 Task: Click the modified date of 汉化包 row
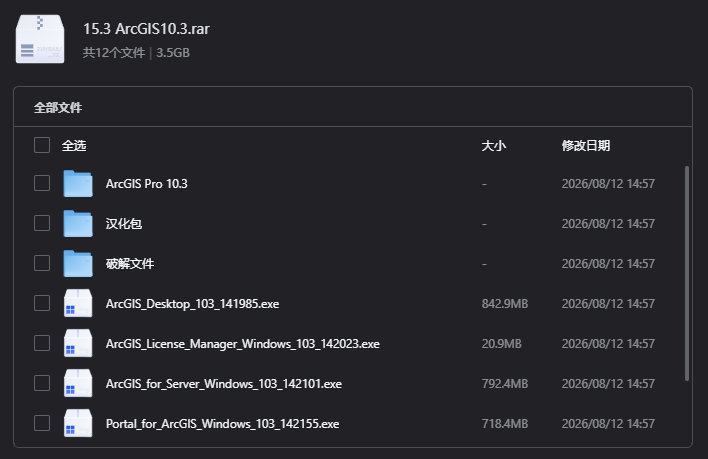click(x=608, y=224)
